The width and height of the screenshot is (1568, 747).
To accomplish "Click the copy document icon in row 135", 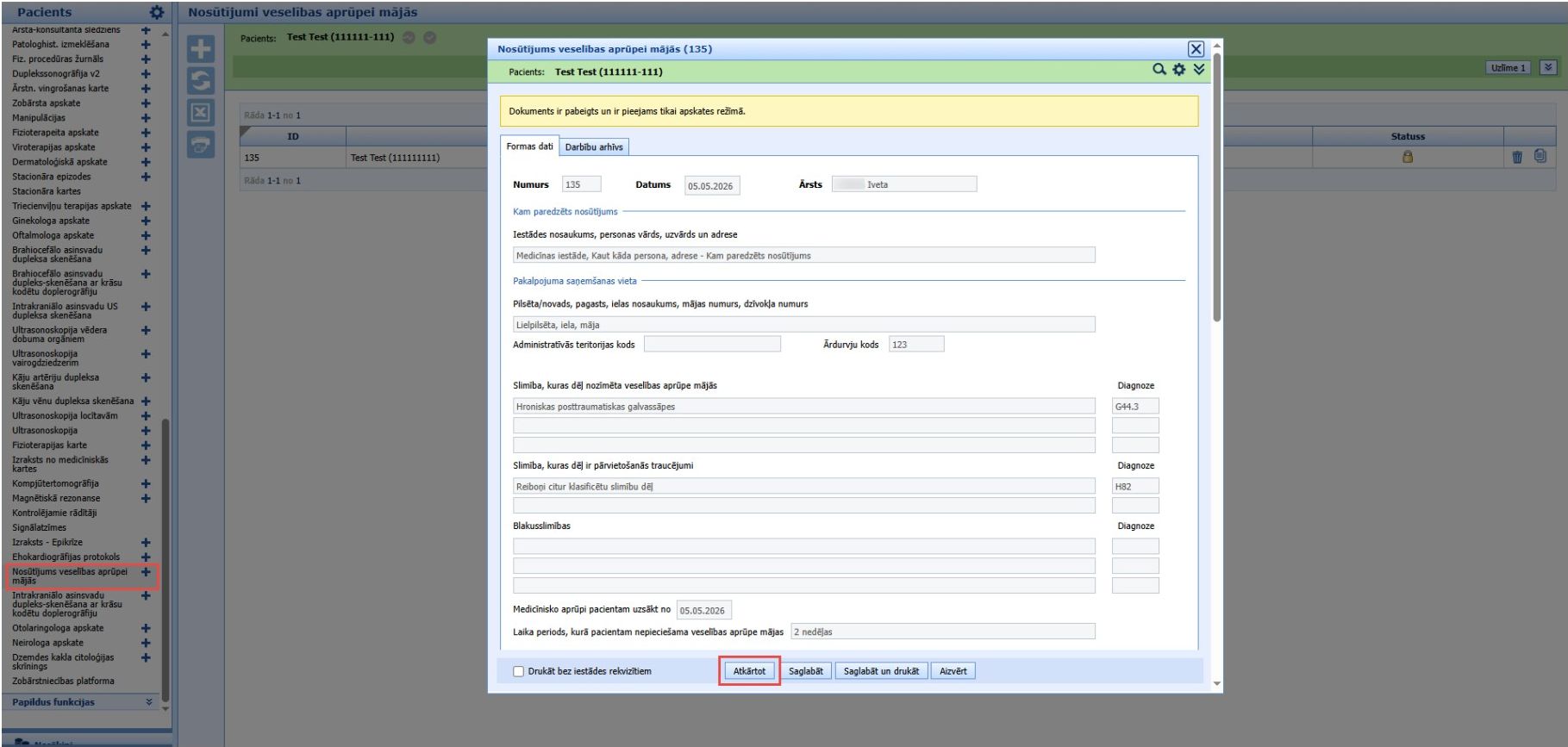I will click(1540, 156).
